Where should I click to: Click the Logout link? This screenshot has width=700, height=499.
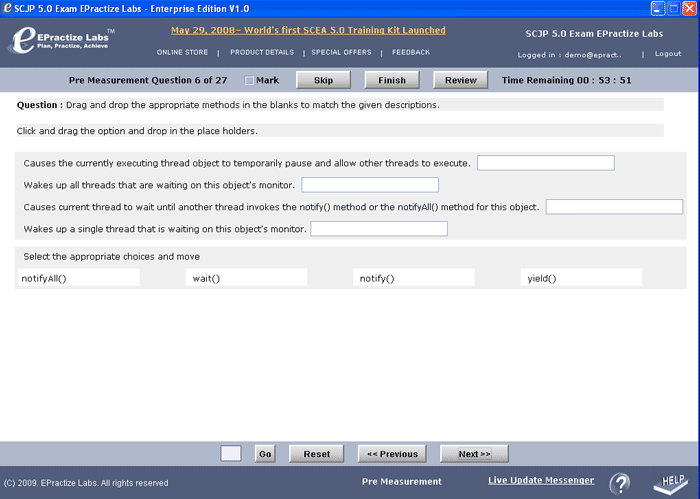point(668,54)
